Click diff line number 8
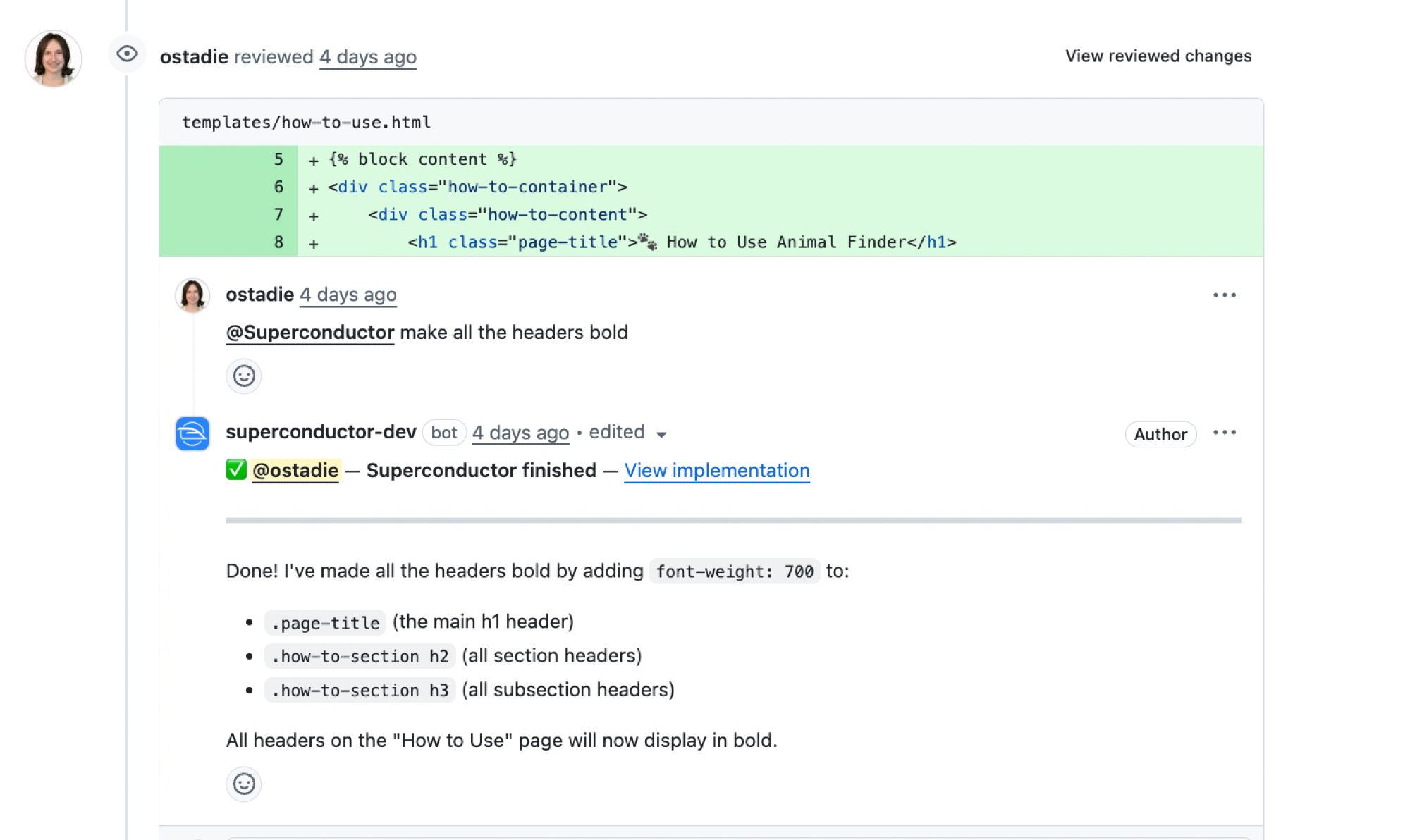 278,242
